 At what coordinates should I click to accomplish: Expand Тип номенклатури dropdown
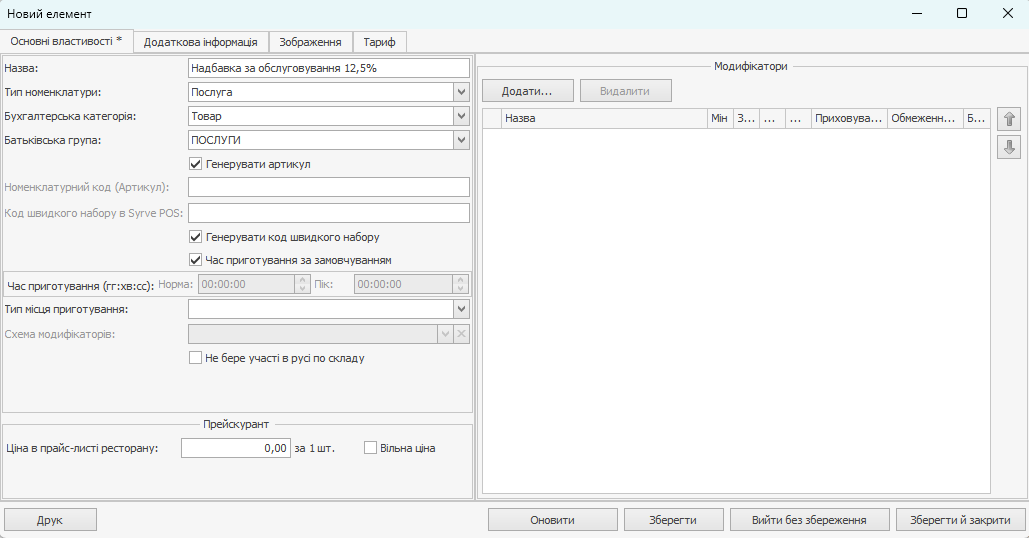461,92
